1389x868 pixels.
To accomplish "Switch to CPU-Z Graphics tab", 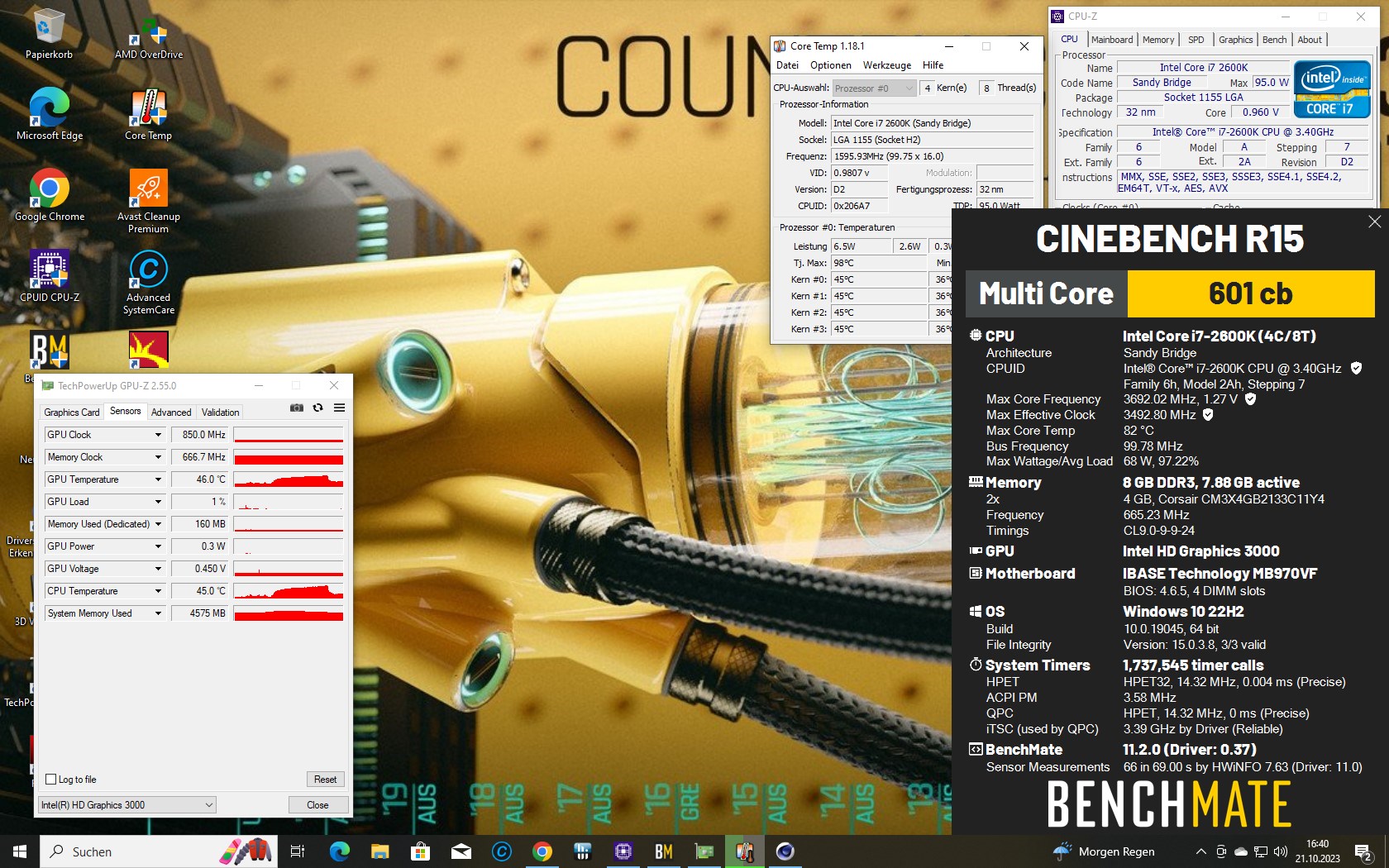I will pos(1235,40).
